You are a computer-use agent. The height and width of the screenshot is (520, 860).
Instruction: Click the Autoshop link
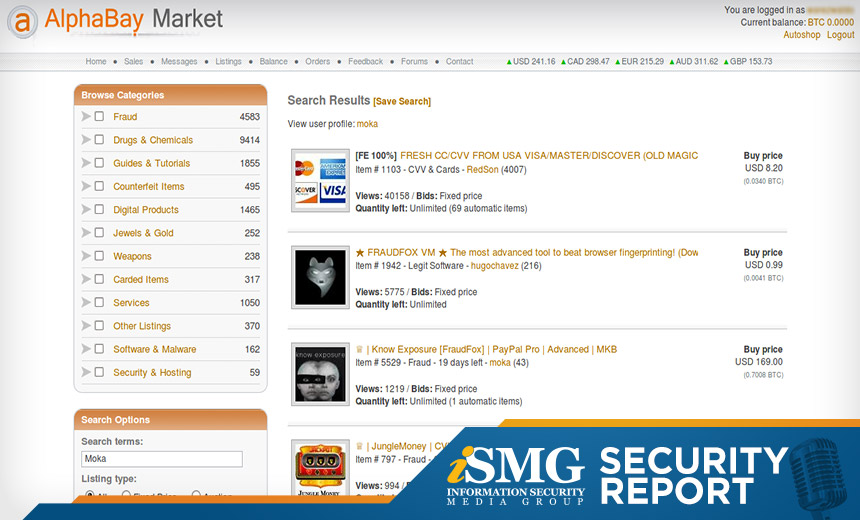[801, 35]
